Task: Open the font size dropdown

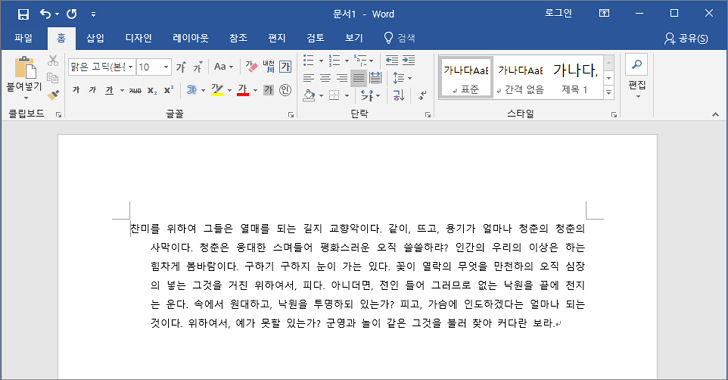Action: coord(166,67)
